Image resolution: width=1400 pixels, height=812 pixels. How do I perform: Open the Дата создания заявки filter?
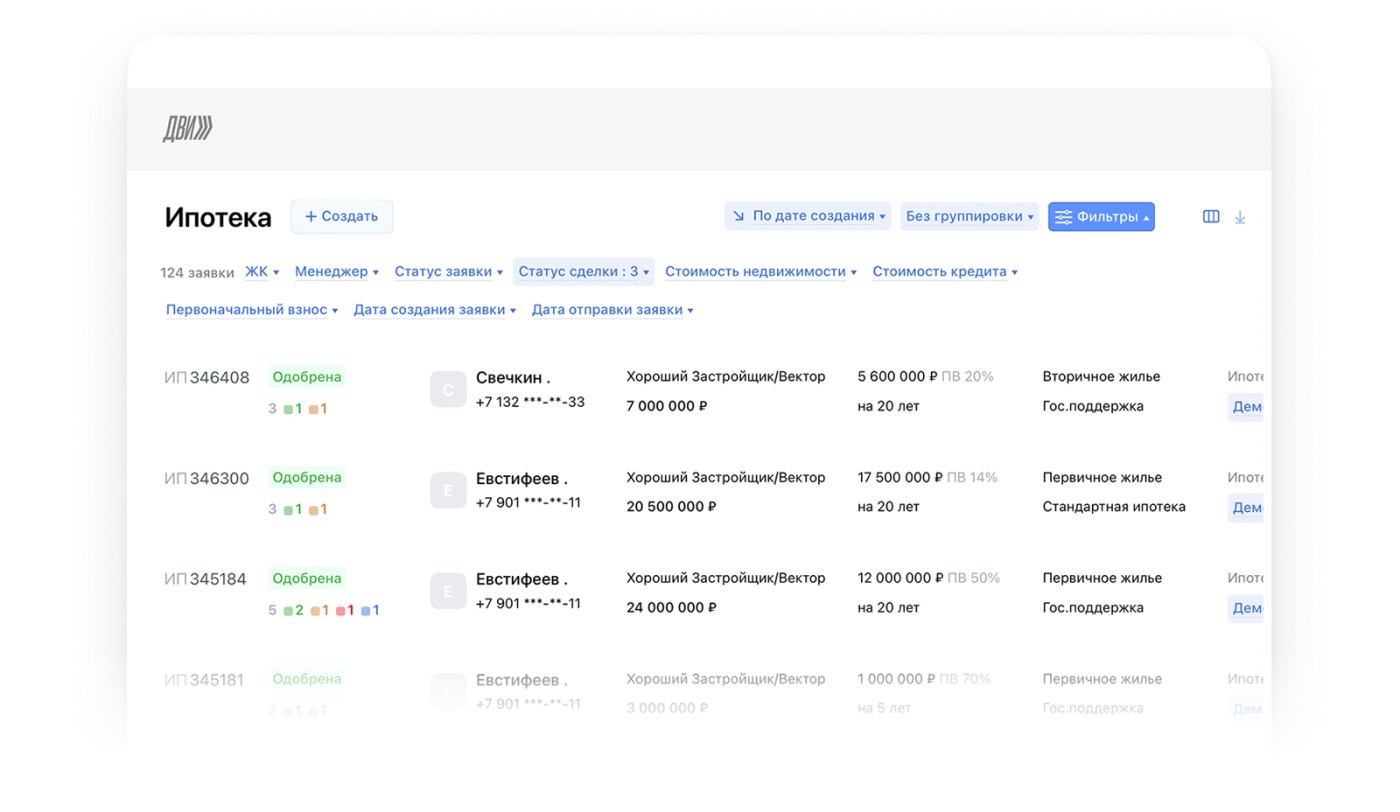[x=435, y=310]
